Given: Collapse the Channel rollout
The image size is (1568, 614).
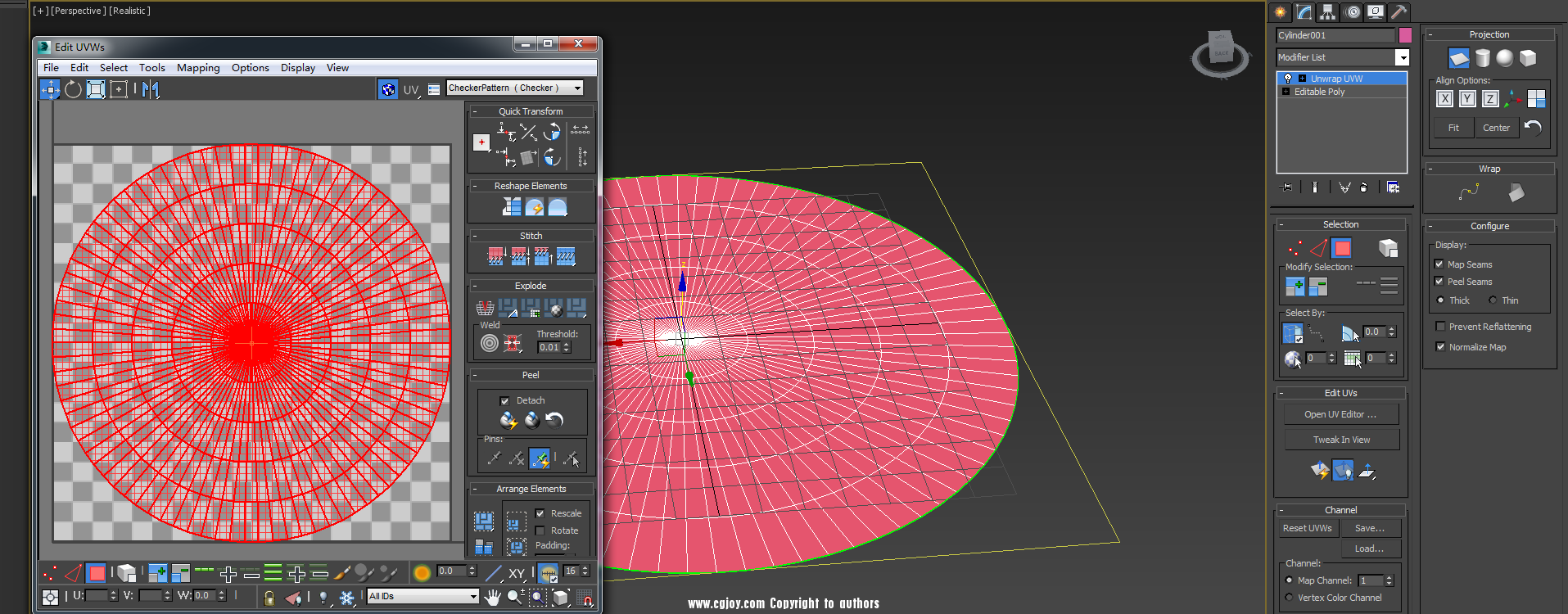Looking at the screenshot, I should (1281, 510).
